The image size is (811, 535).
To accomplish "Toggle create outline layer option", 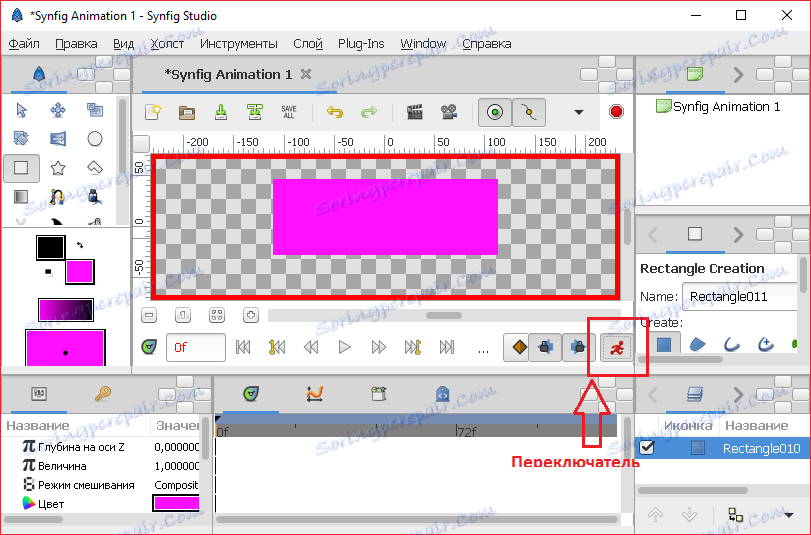I will click(x=731, y=345).
